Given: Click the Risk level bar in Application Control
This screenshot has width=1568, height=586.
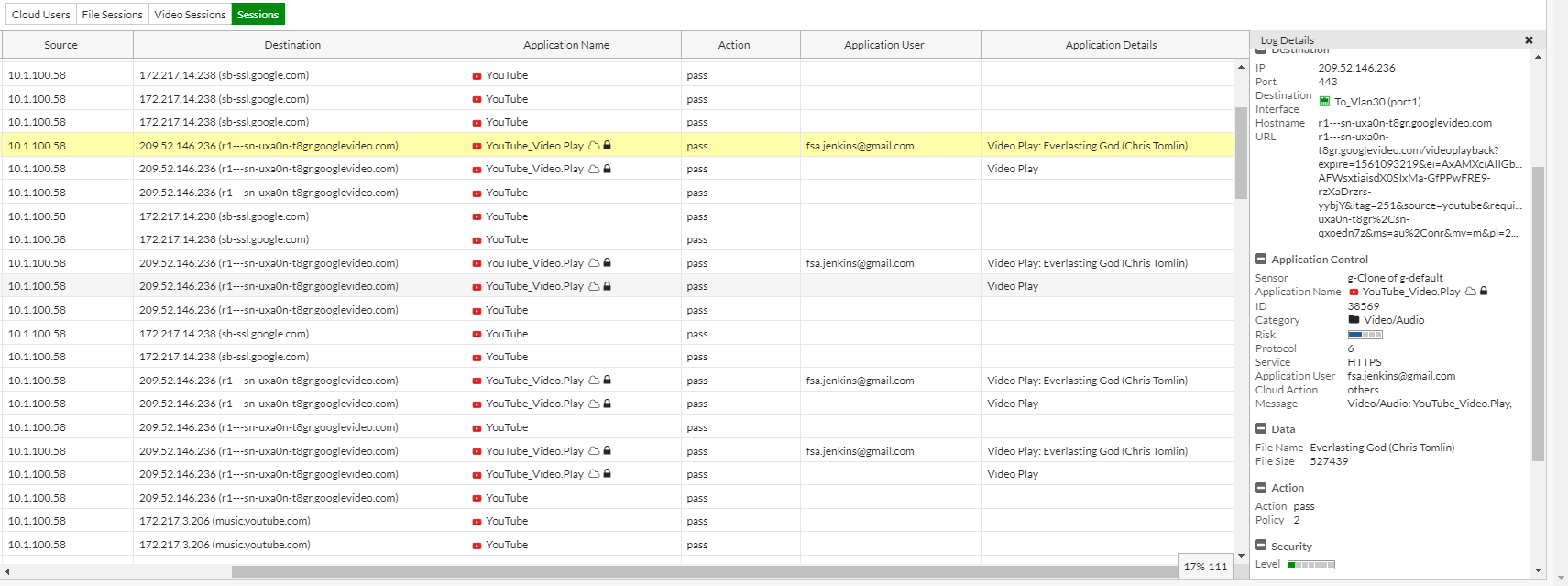Looking at the screenshot, I should 1365,335.
